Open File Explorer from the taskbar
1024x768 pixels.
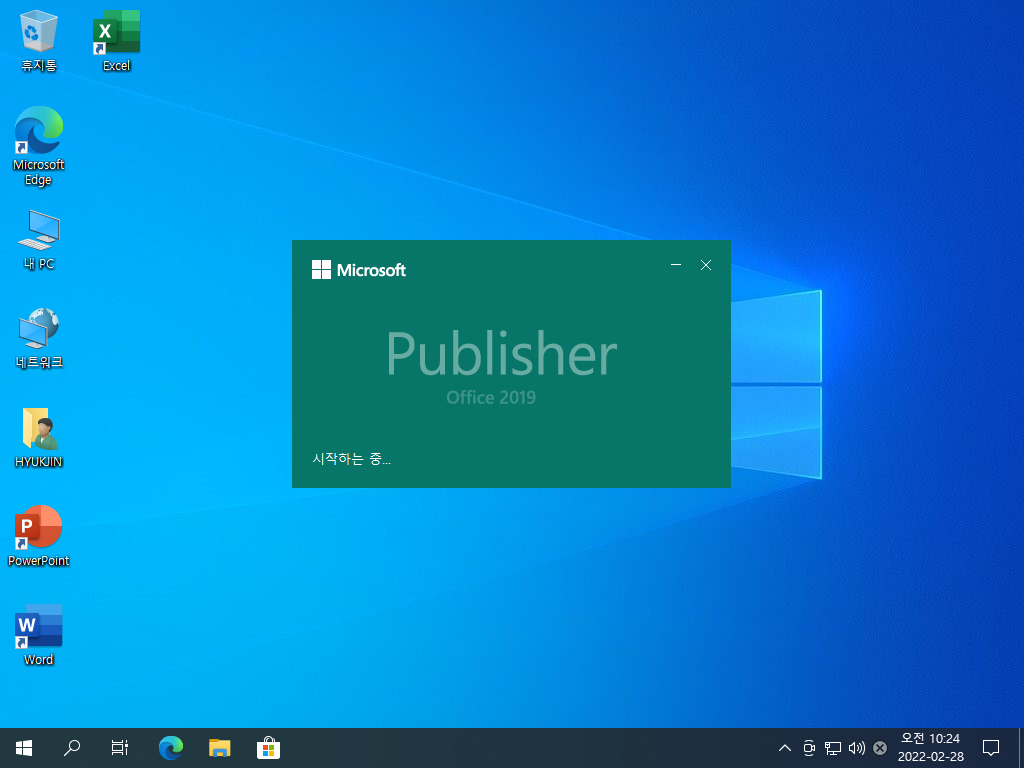click(219, 748)
